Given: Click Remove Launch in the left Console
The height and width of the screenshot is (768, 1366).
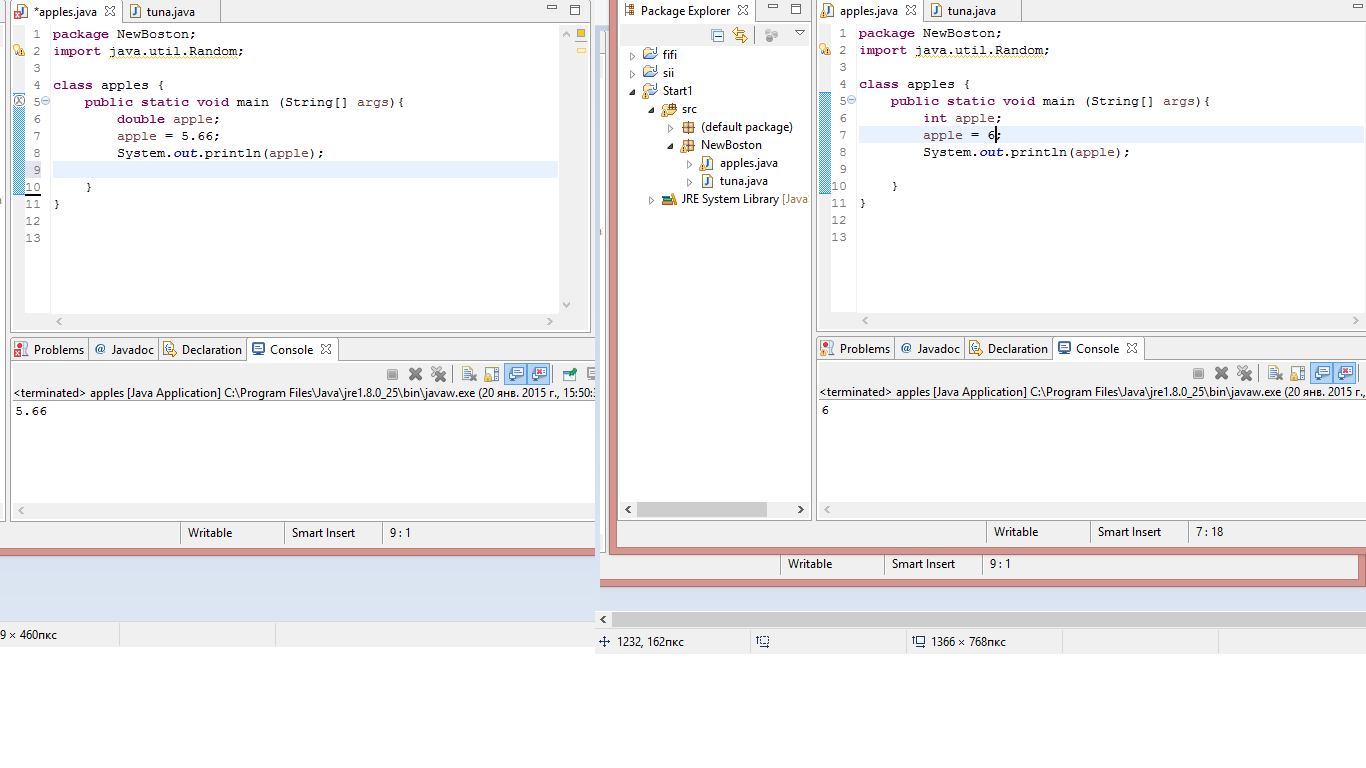Looking at the screenshot, I should click(415, 374).
